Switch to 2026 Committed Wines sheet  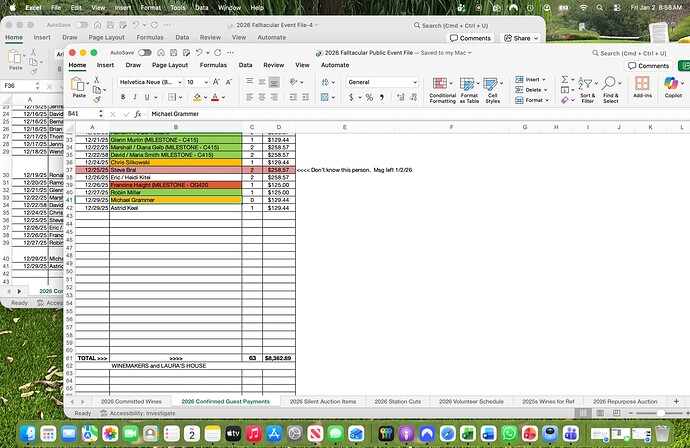pos(131,401)
